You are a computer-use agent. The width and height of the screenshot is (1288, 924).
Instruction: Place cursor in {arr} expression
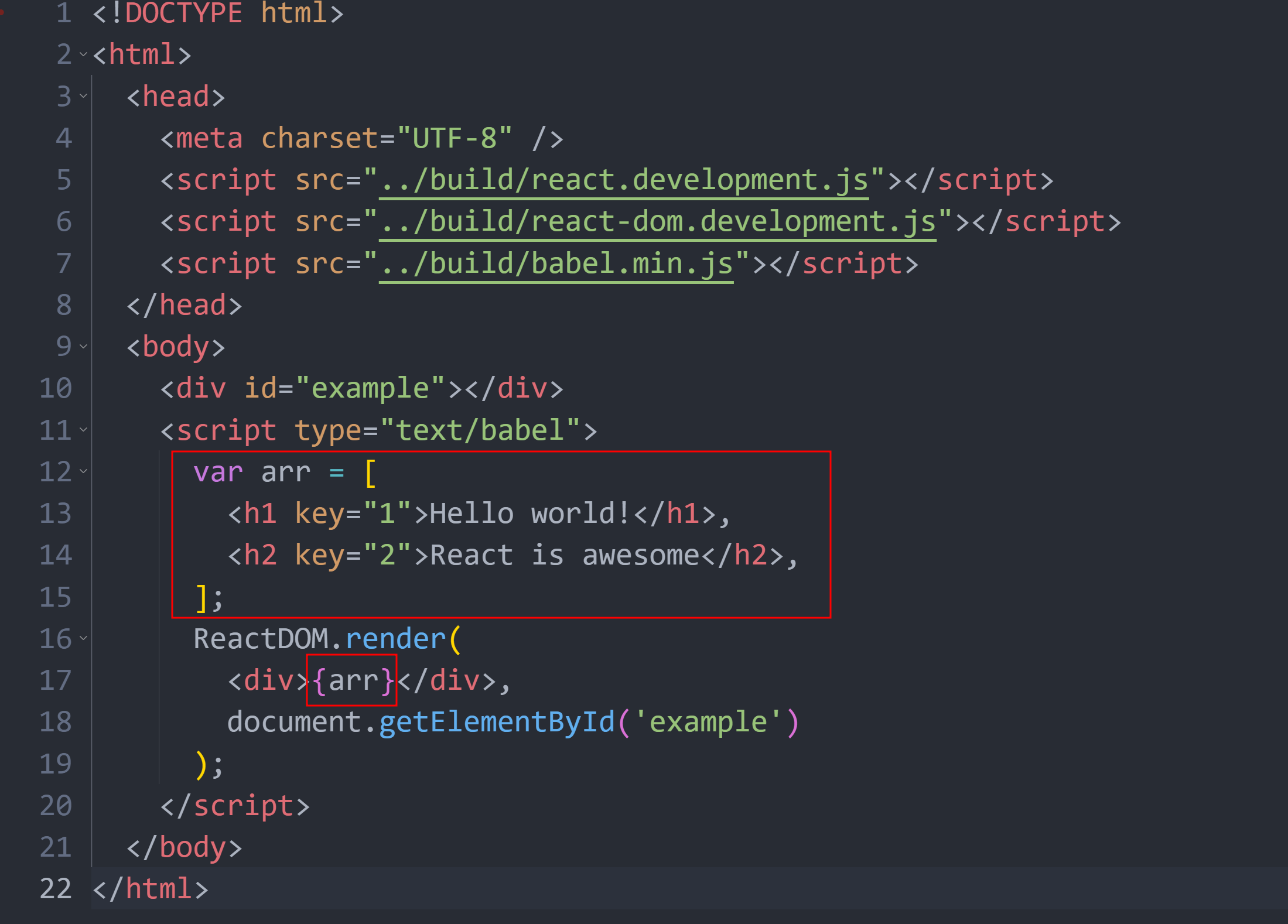353,680
